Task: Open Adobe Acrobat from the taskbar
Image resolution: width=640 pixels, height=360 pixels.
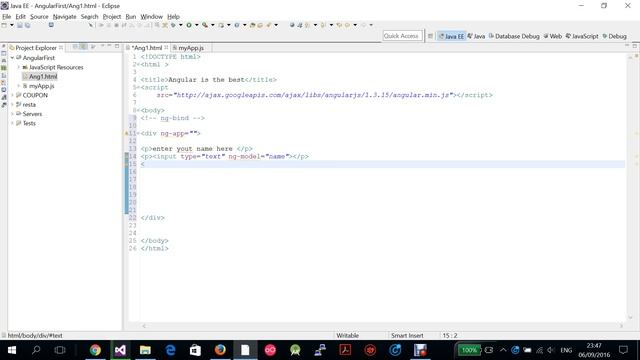Action: pos(345,350)
